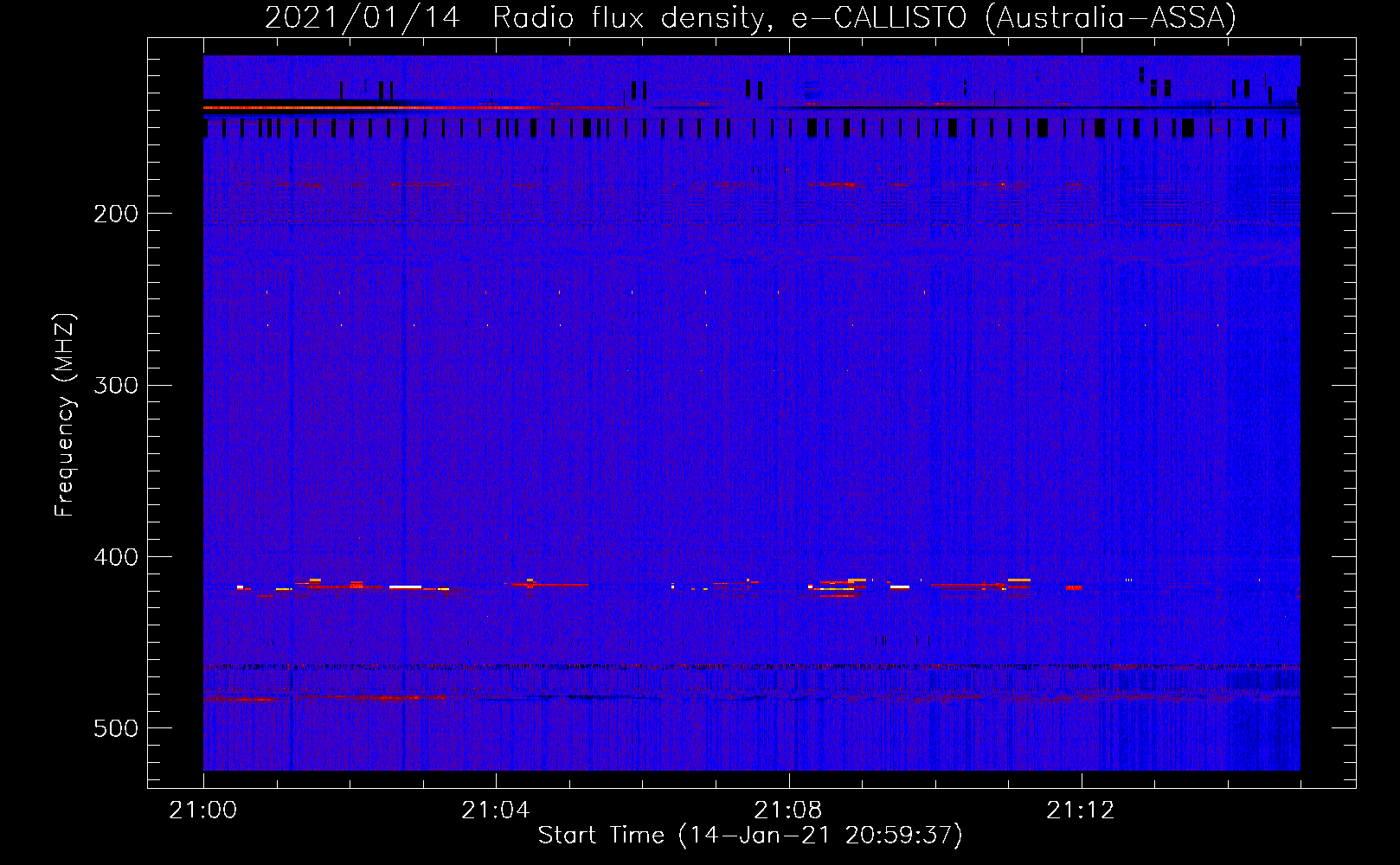Click the 400 frequency tick label
Image resolution: width=1400 pixels, height=865 pixels.
[x=116, y=557]
